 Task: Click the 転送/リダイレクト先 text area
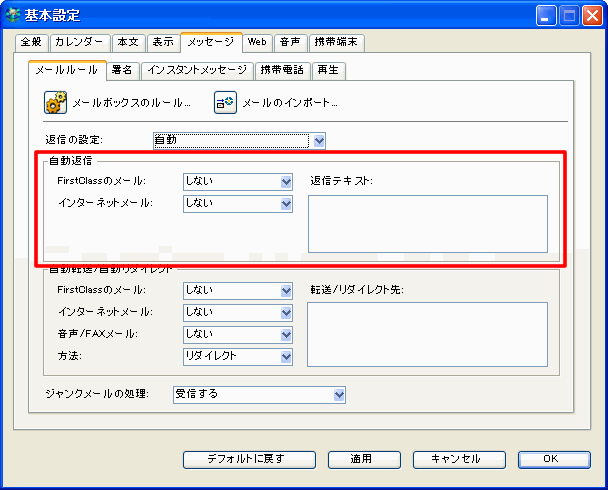427,334
